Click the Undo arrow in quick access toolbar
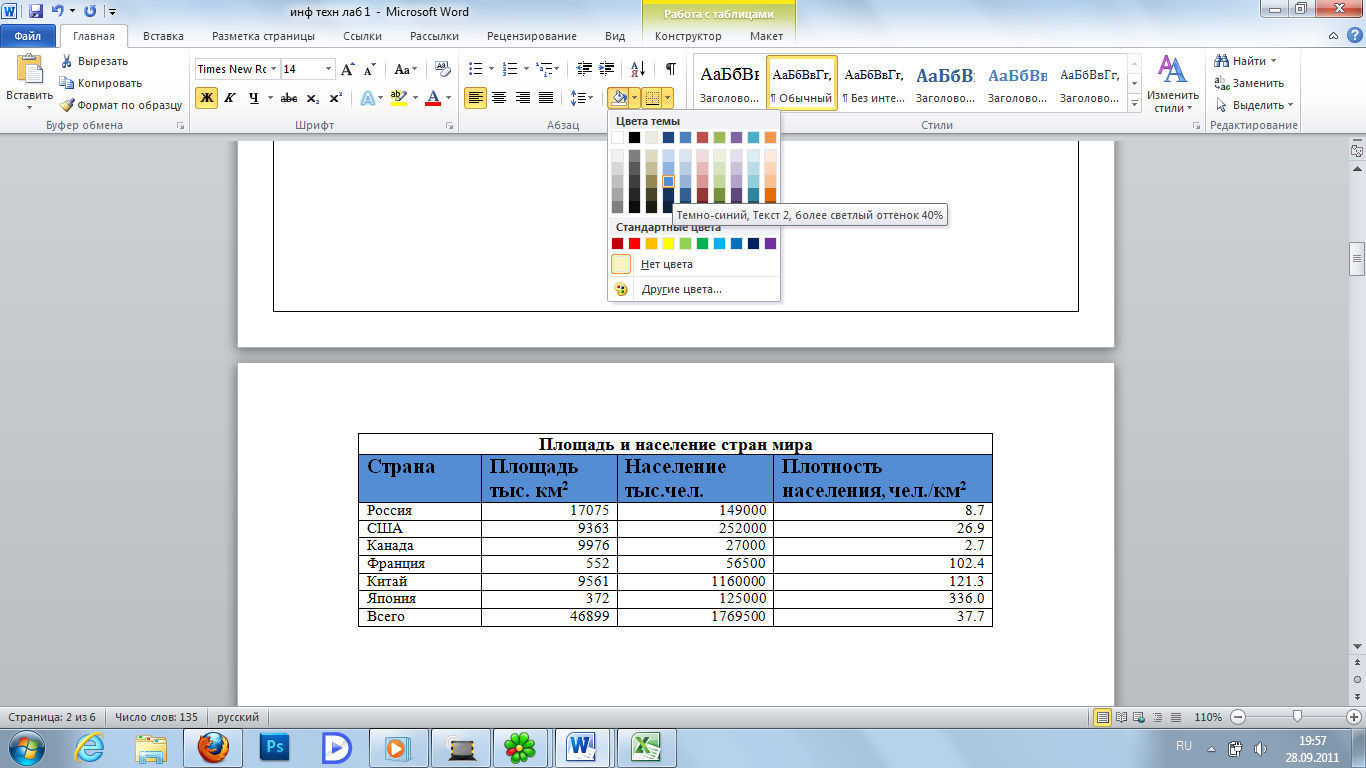 pyautogui.click(x=57, y=12)
